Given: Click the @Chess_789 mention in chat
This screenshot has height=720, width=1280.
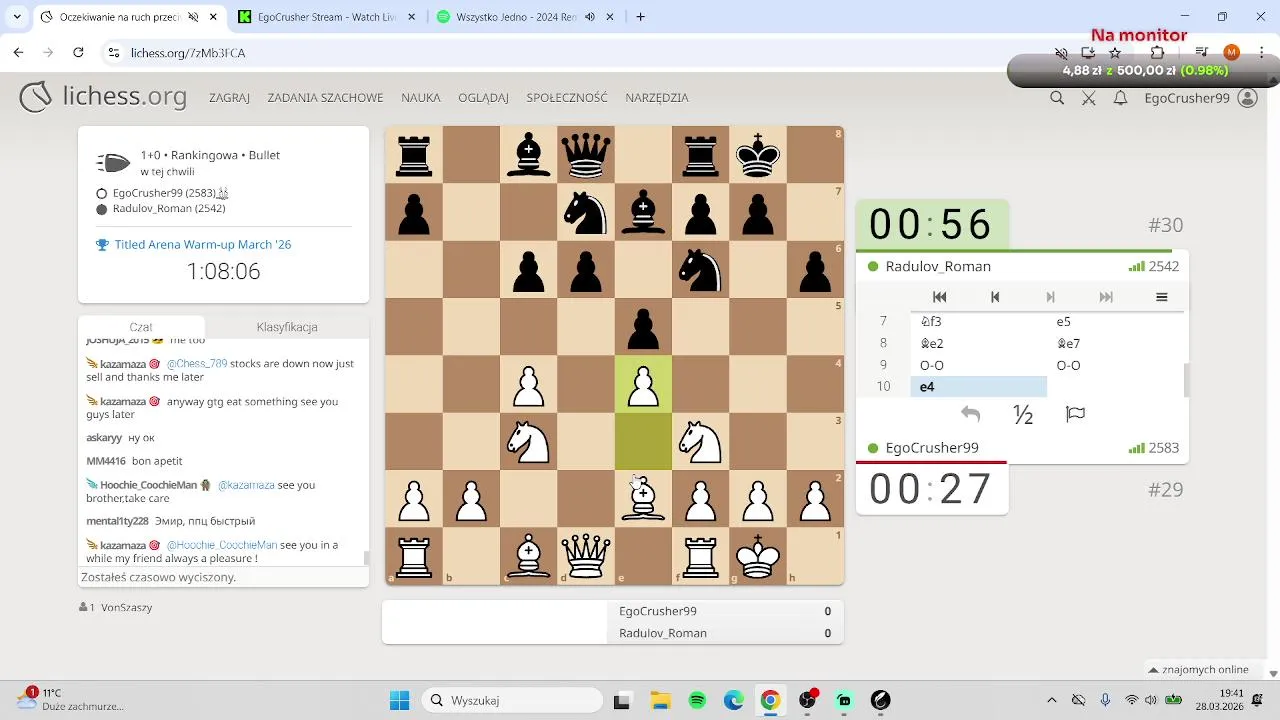Looking at the screenshot, I should pos(196,364).
